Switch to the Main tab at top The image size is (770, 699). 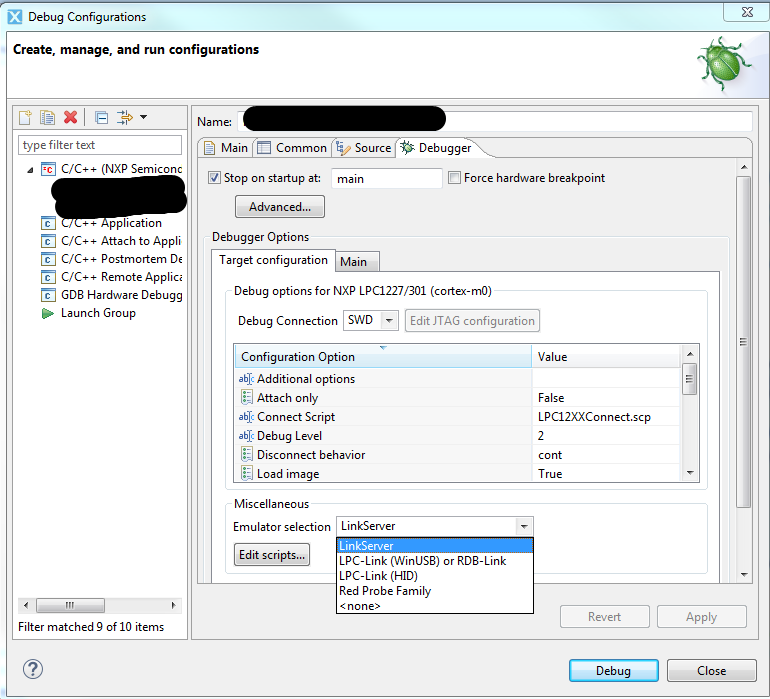pos(226,148)
